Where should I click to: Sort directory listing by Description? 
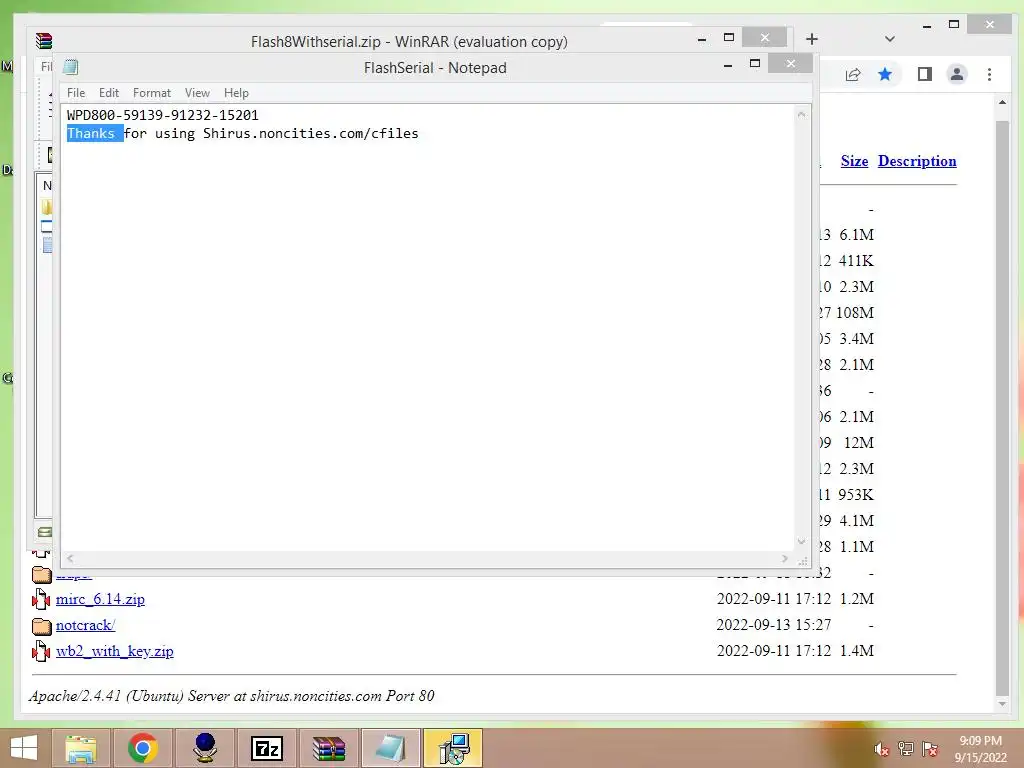coord(917,161)
